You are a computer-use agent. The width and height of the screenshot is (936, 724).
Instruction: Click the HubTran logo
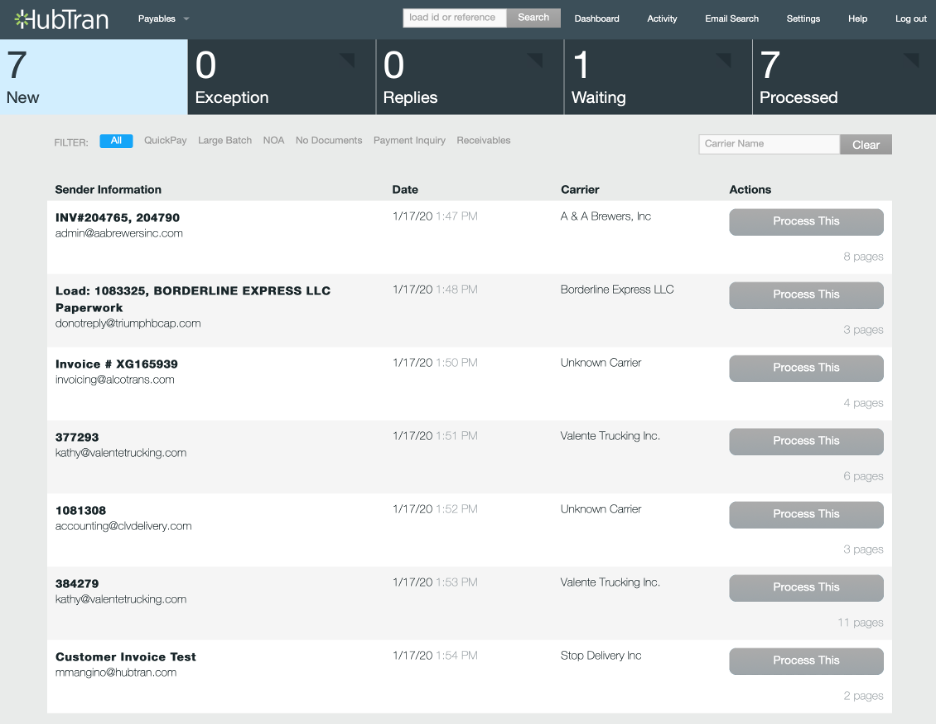[x=62, y=20]
